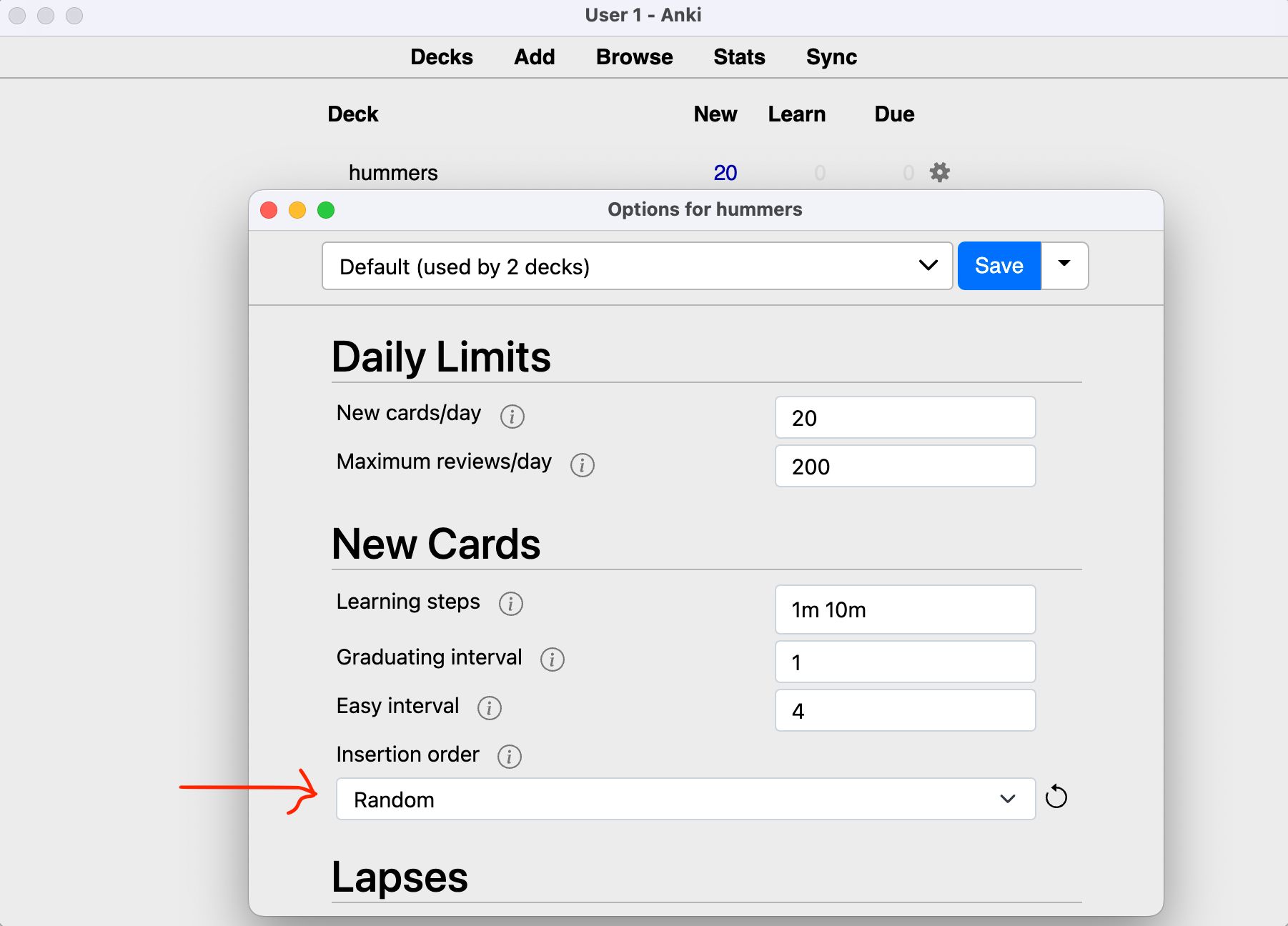Click the Sync menu item

[831, 57]
